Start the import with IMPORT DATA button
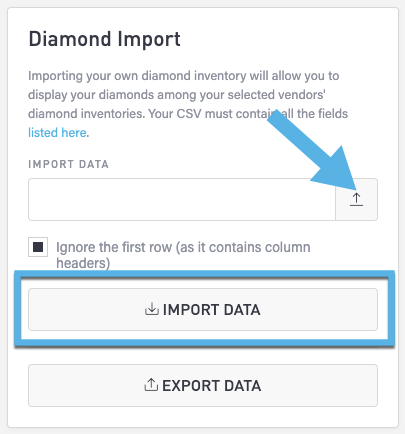Screen dimensions: 405x434 [x=203, y=309]
